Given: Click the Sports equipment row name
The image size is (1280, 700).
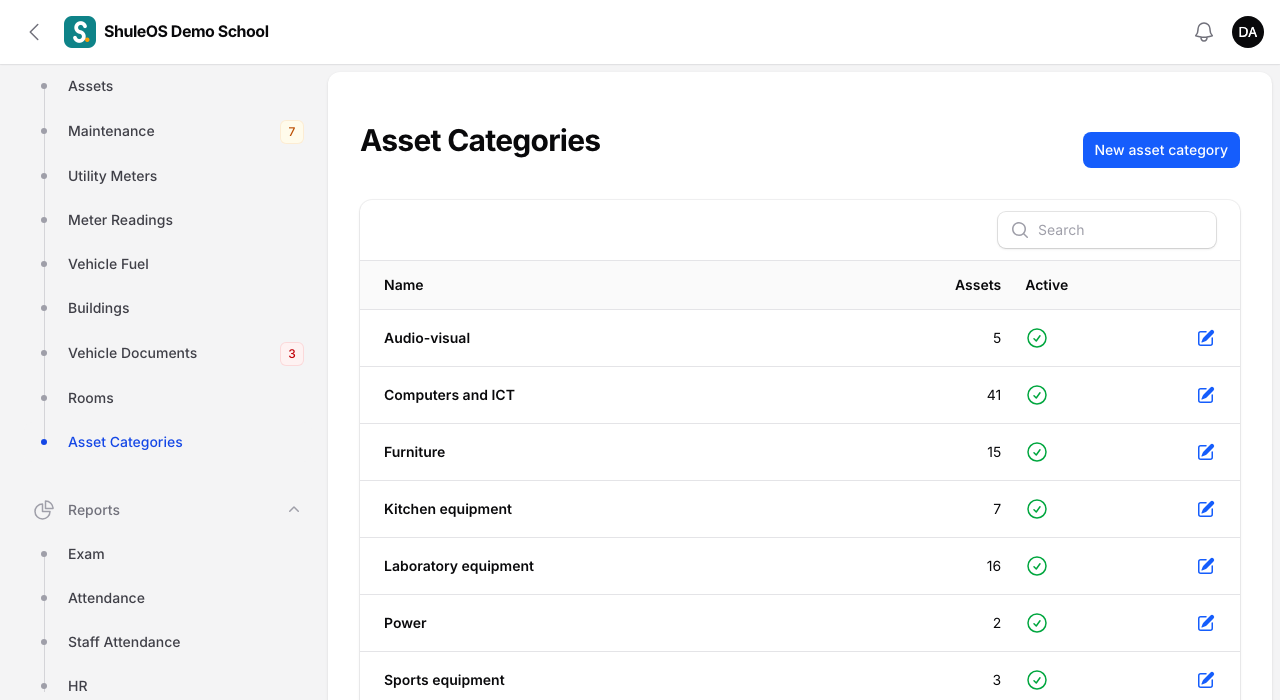Looking at the screenshot, I should (x=444, y=680).
